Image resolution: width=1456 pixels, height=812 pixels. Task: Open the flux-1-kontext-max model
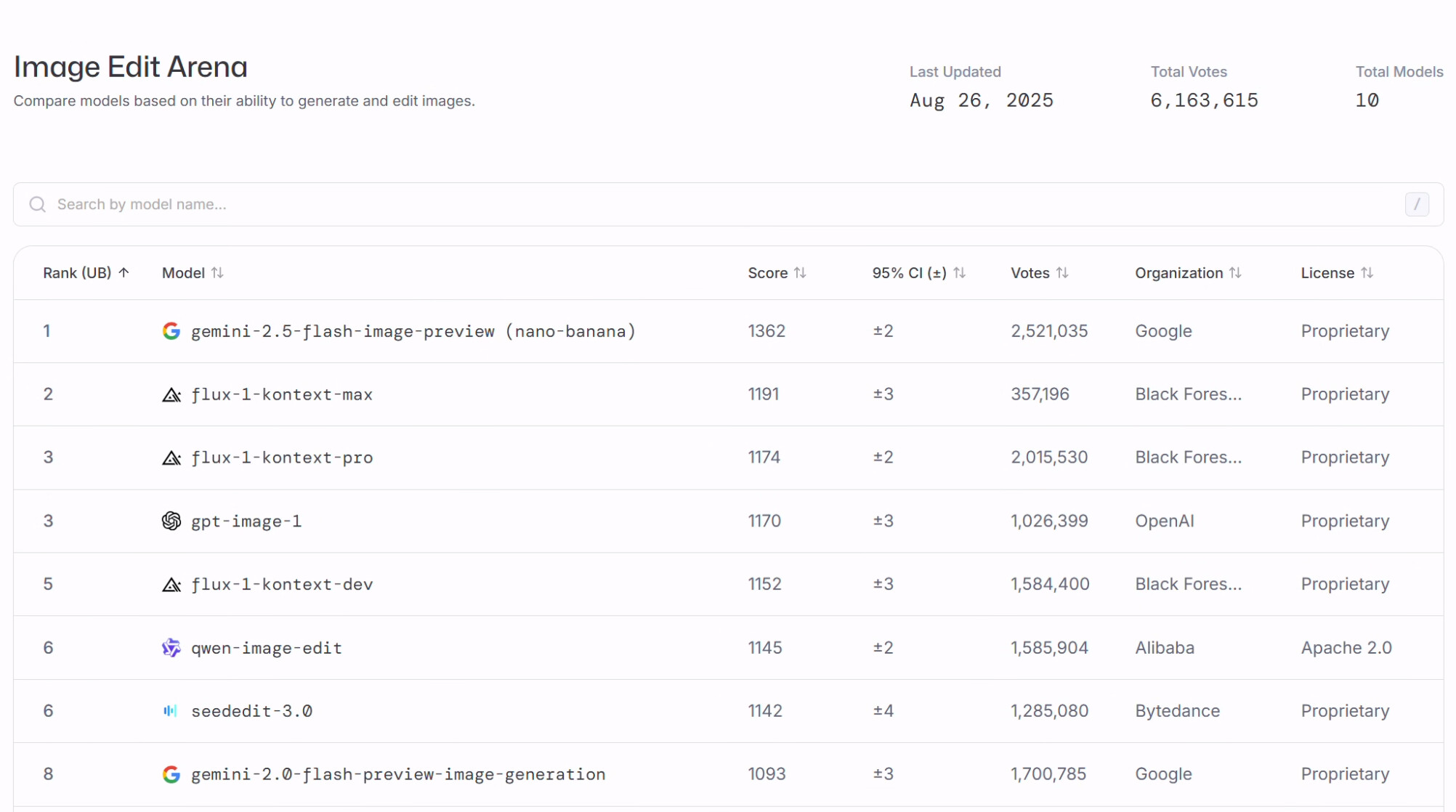click(x=282, y=394)
